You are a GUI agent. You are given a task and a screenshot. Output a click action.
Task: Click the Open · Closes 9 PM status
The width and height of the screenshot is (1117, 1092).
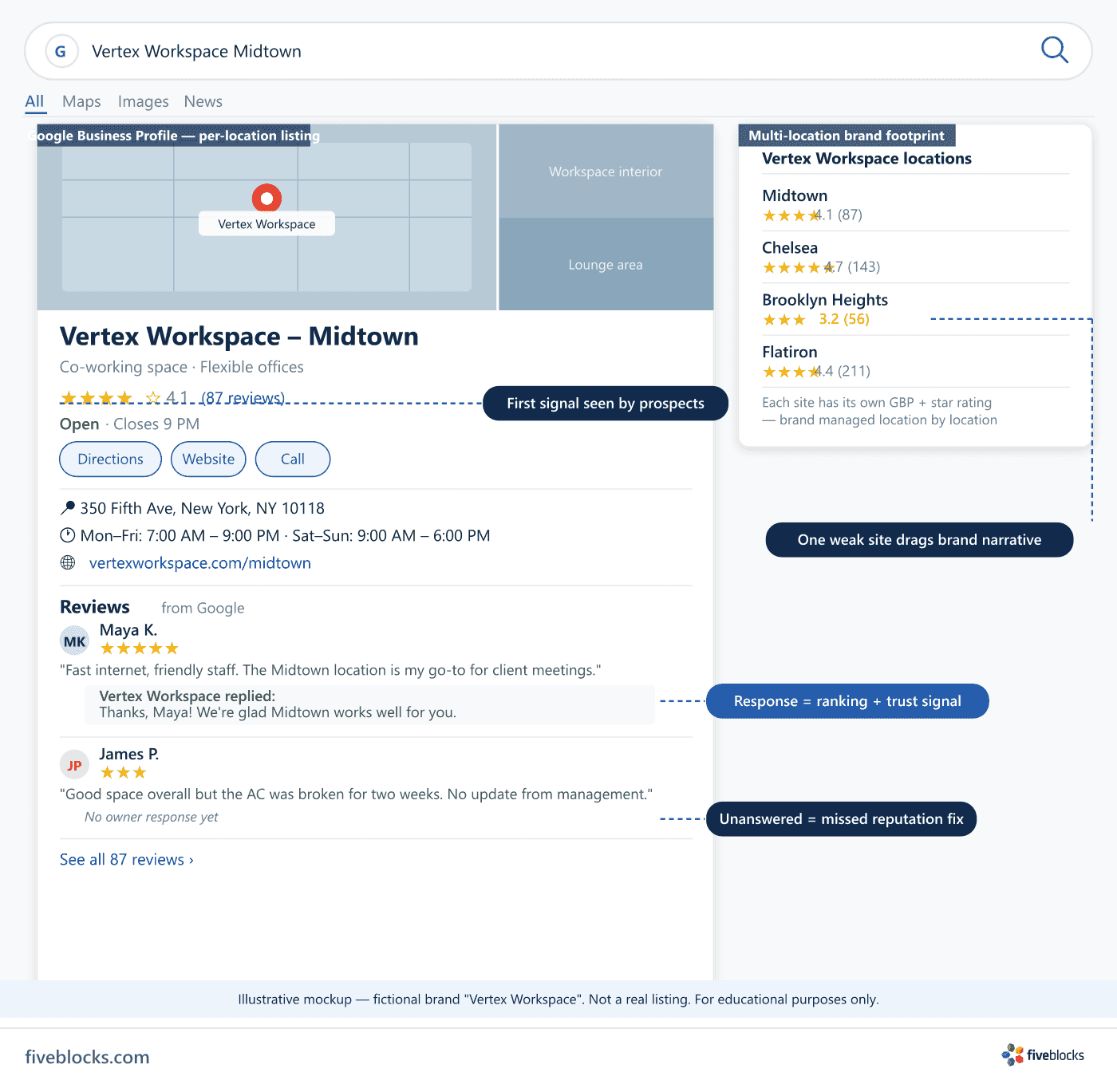click(129, 424)
